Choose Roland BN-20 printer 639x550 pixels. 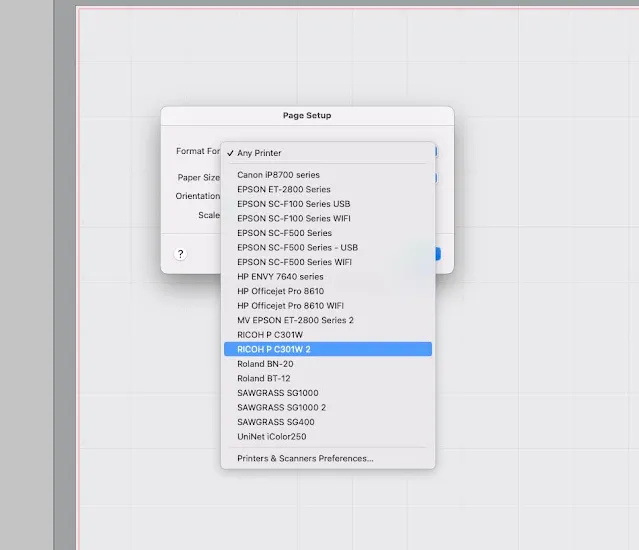tap(328, 364)
